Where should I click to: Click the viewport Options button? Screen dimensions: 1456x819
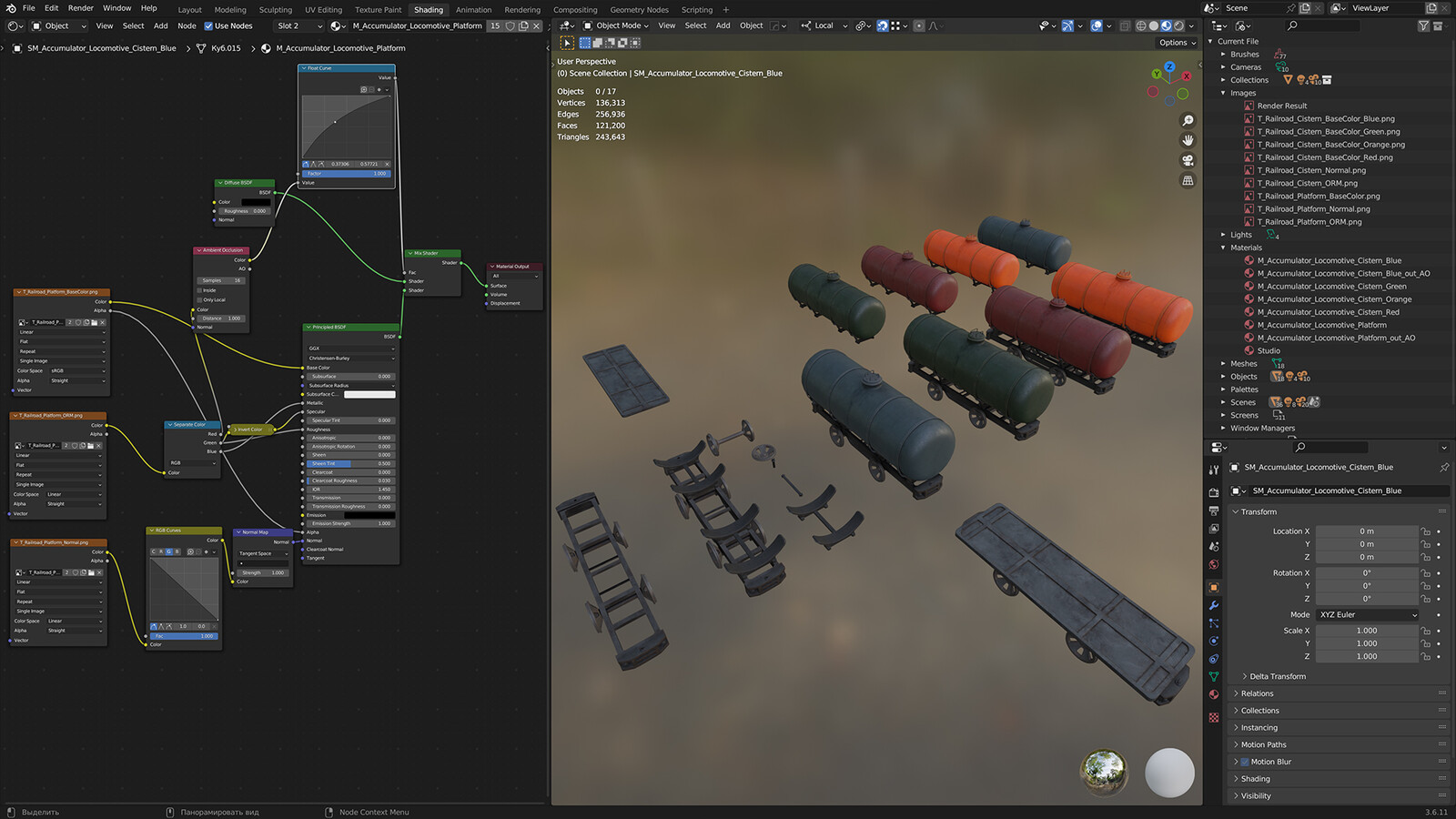tap(1178, 43)
